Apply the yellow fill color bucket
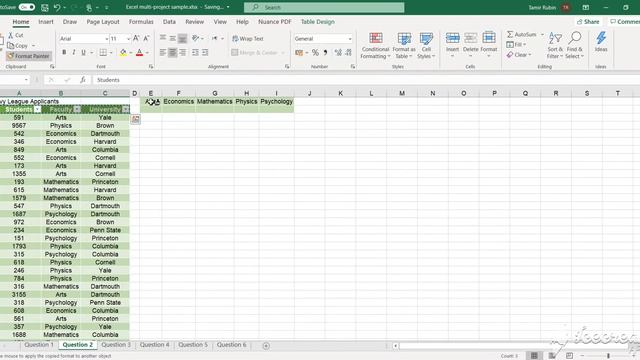 (x=123, y=52)
